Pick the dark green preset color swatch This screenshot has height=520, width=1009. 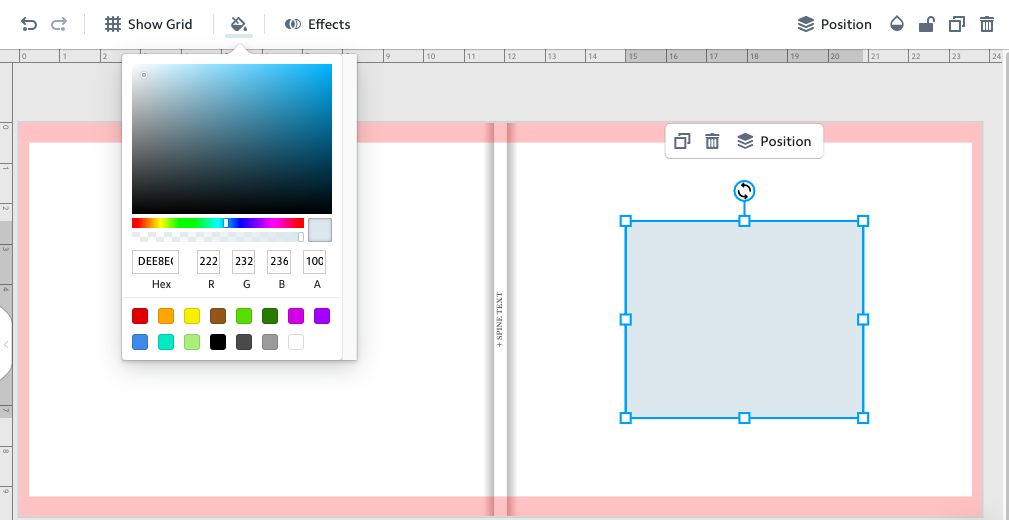[270, 316]
